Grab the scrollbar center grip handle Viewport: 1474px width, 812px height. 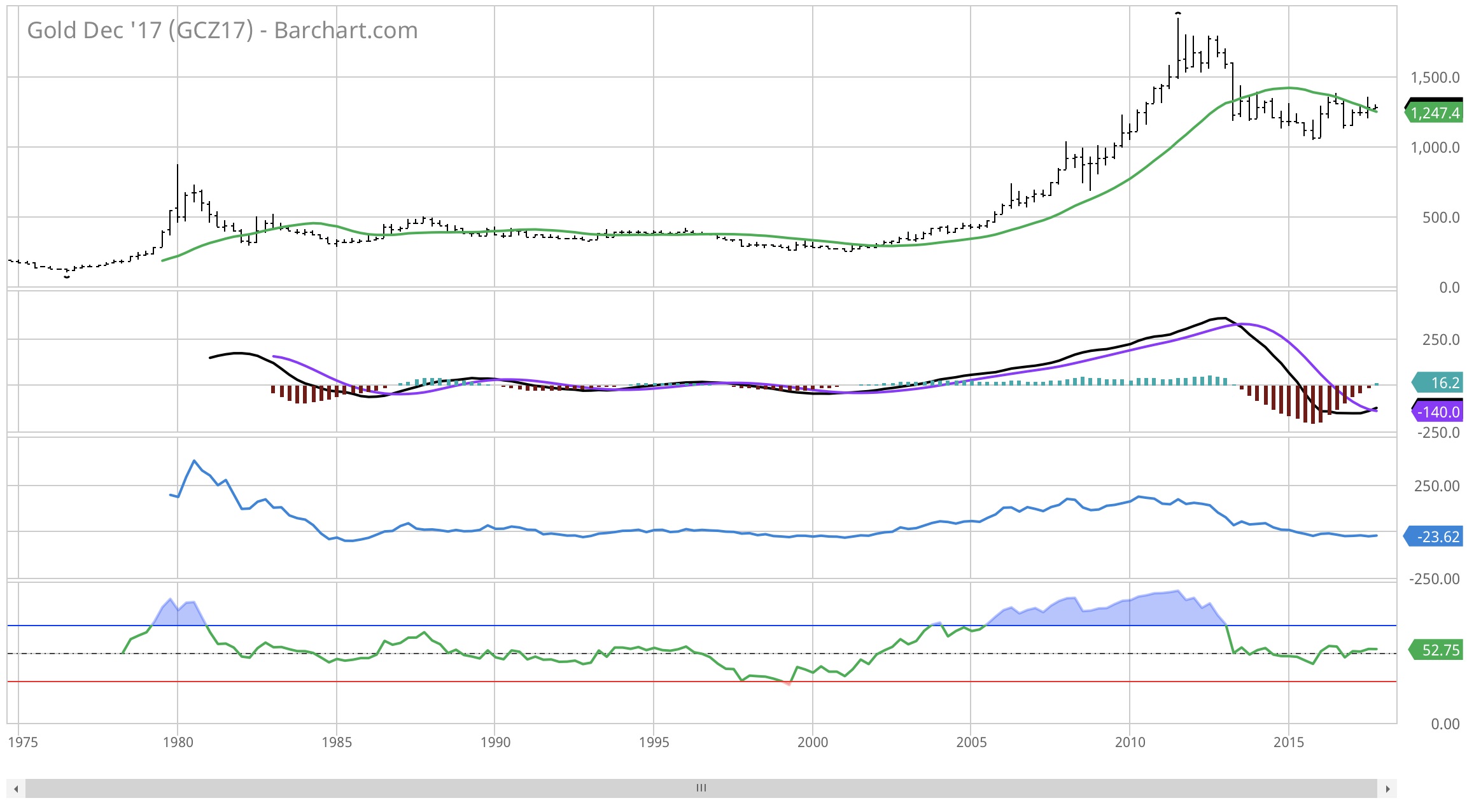click(x=701, y=788)
